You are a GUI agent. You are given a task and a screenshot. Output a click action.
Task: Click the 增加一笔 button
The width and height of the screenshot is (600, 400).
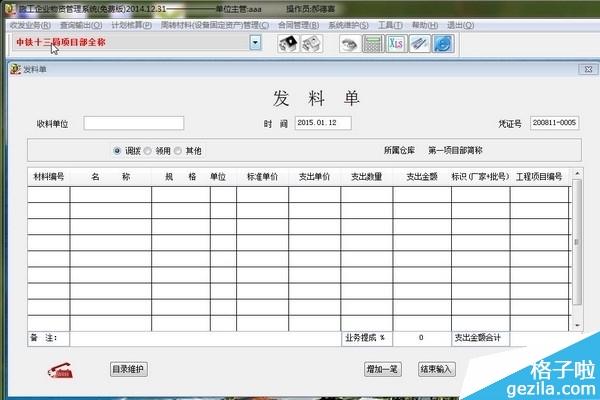click(382, 369)
